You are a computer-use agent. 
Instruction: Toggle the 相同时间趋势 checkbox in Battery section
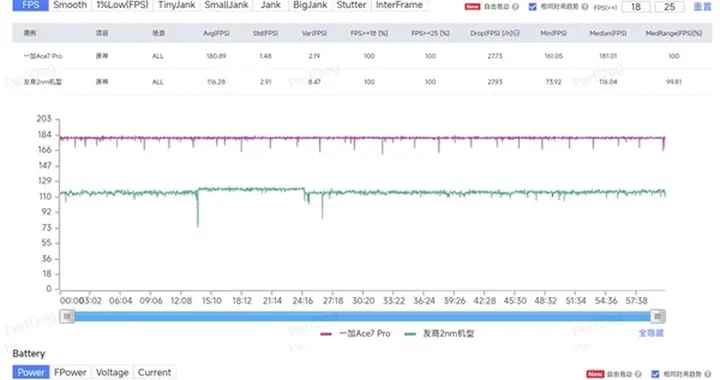[655, 374]
